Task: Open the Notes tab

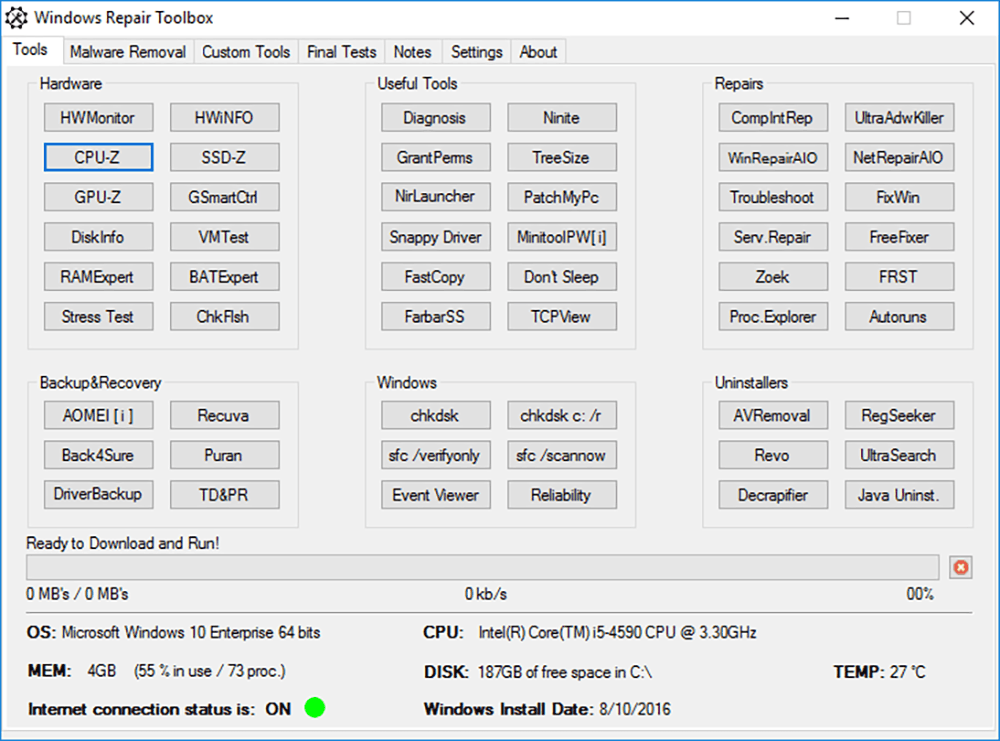Action: [412, 52]
